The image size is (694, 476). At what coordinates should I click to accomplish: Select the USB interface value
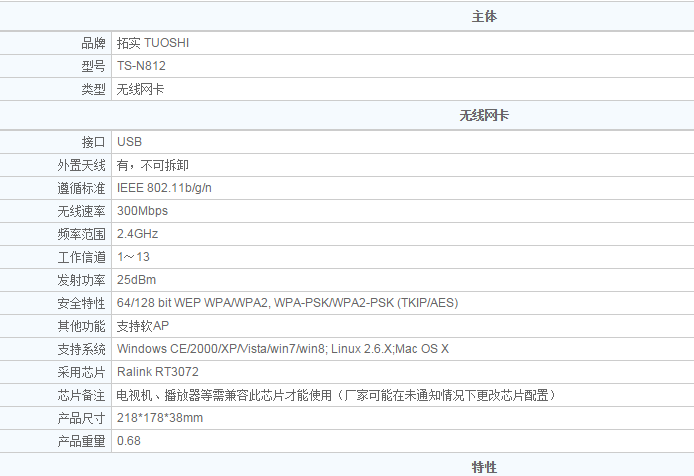click(129, 142)
